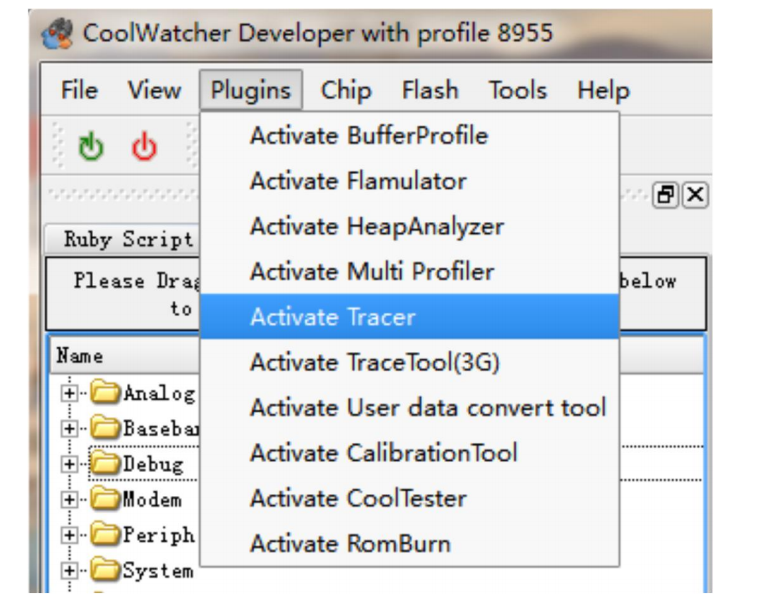Select Activate Flamulator
This screenshot has height=605, width=780.
point(409,181)
